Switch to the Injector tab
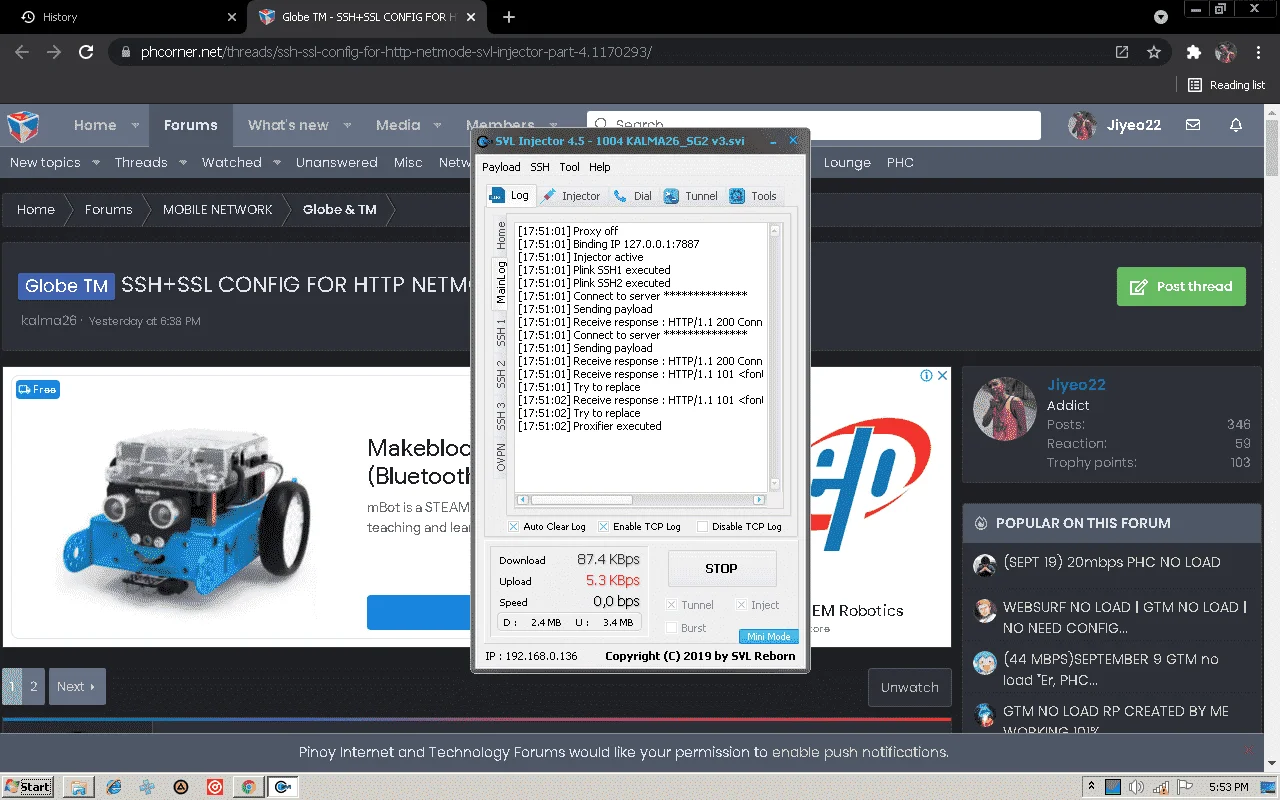This screenshot has width=1280, height=800. (x=571, y=196)
